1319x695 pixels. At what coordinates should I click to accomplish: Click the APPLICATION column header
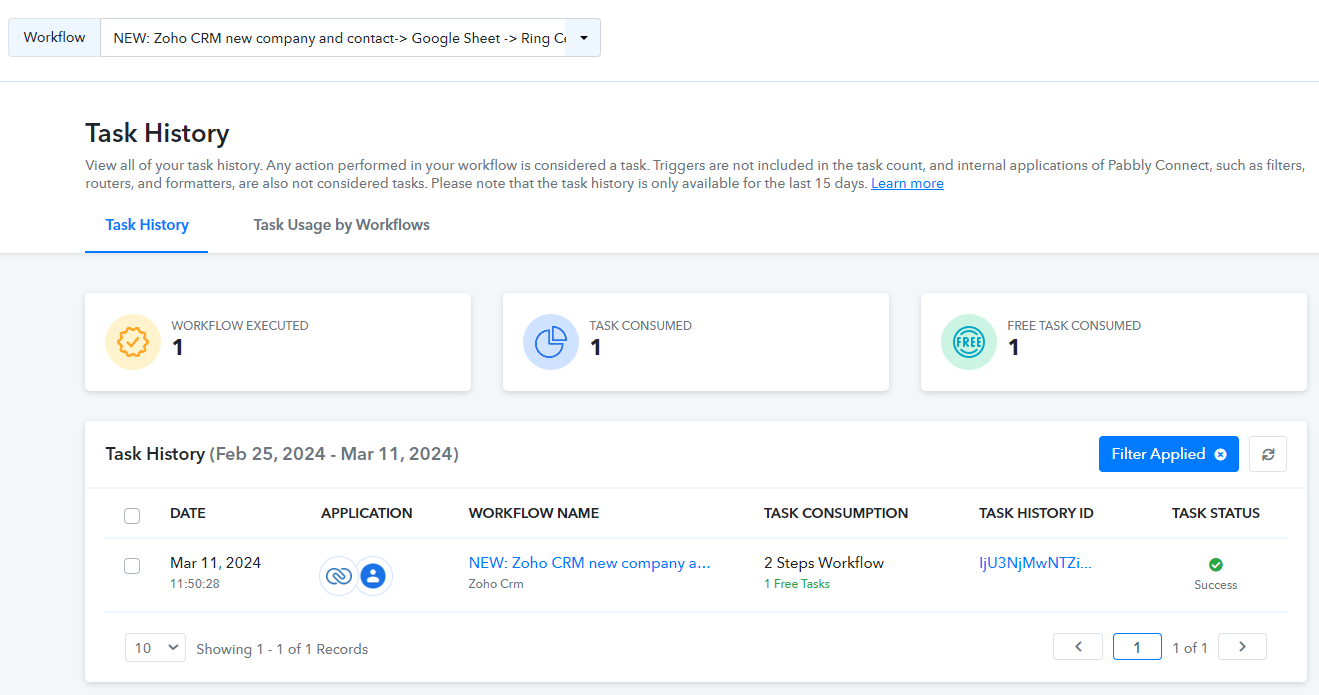coord(367,513)
